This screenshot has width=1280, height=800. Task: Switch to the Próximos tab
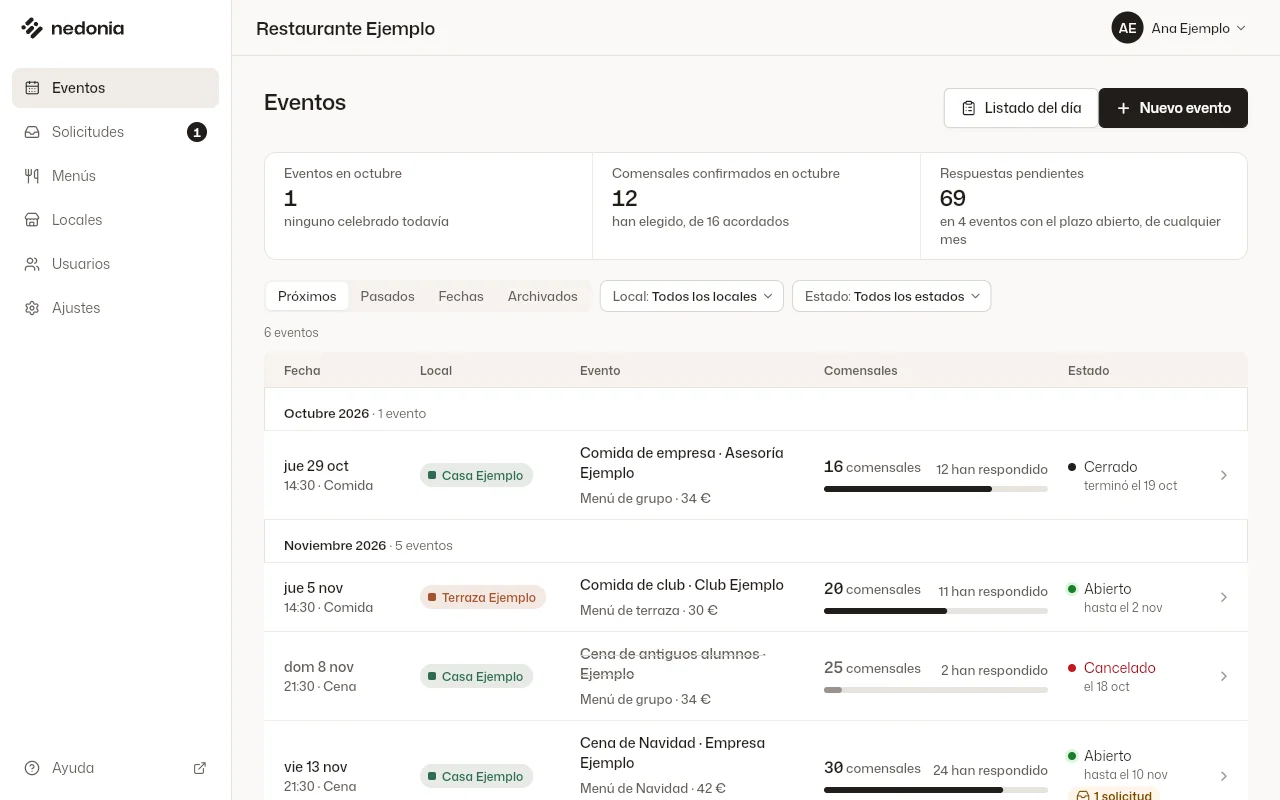pyautogui.click(x=307, y=296)
